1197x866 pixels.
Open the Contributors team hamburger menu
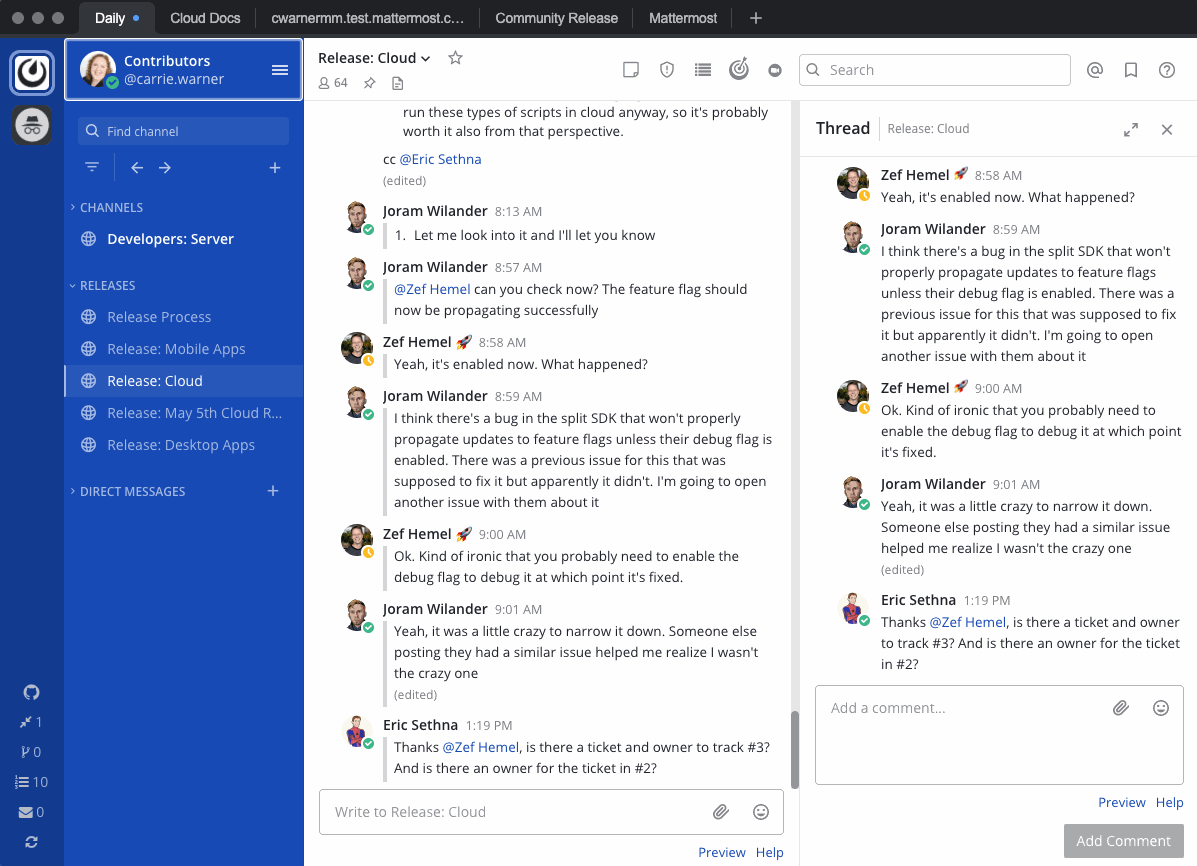pyautogui.click(x=279, y=69)
